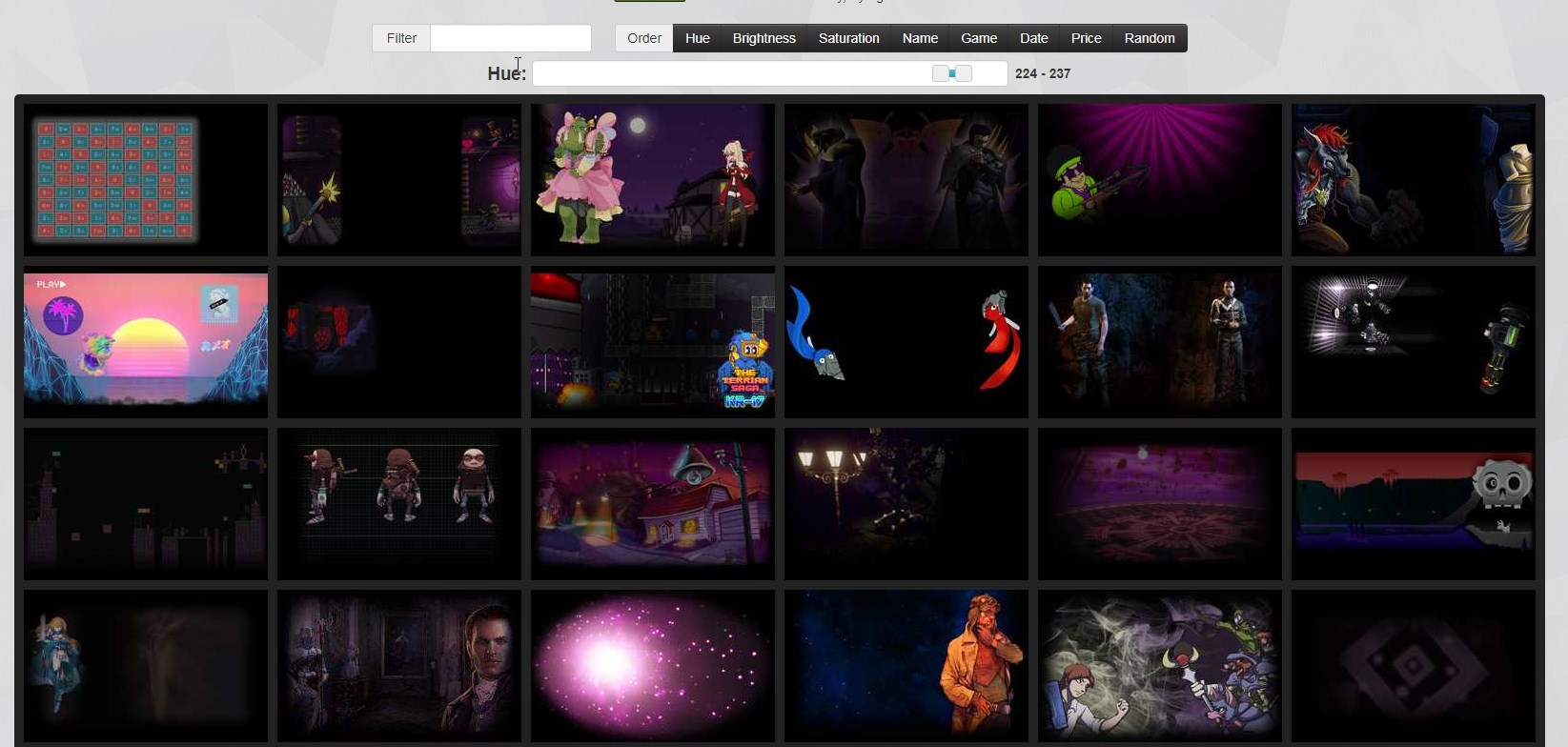The image size is (1568, 747).
Task: Grab the right handle of the Hue slider
Action: pos(964,73)
